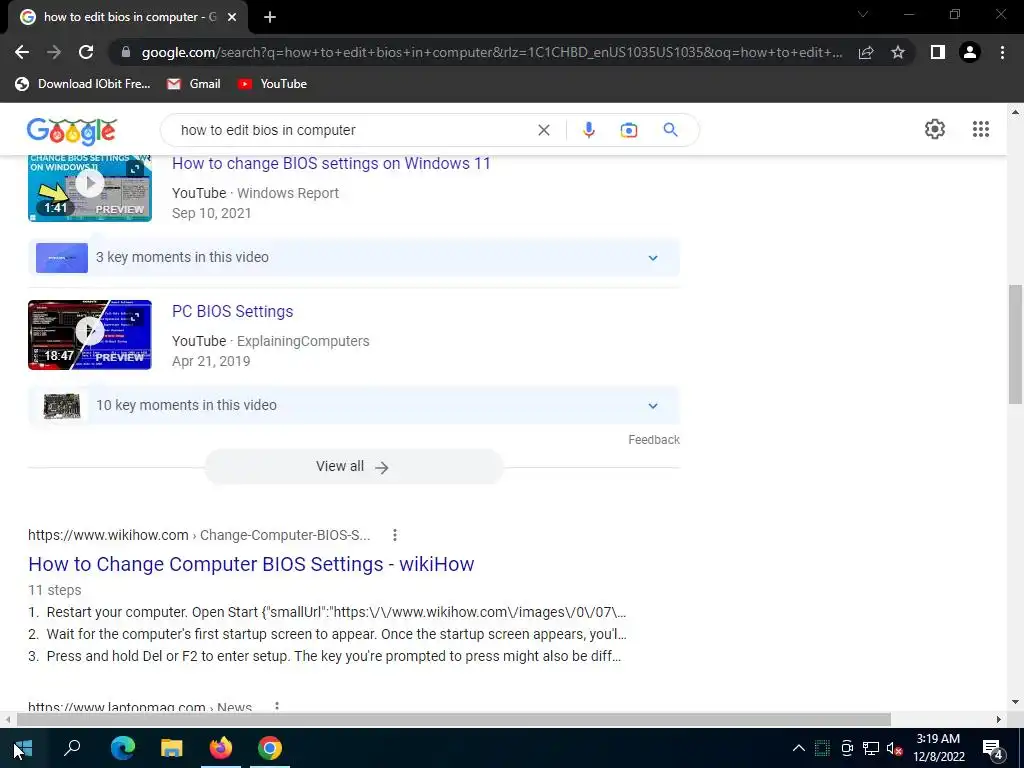Open the 'PC BIOS Settings' video link

tap(232, 312)
